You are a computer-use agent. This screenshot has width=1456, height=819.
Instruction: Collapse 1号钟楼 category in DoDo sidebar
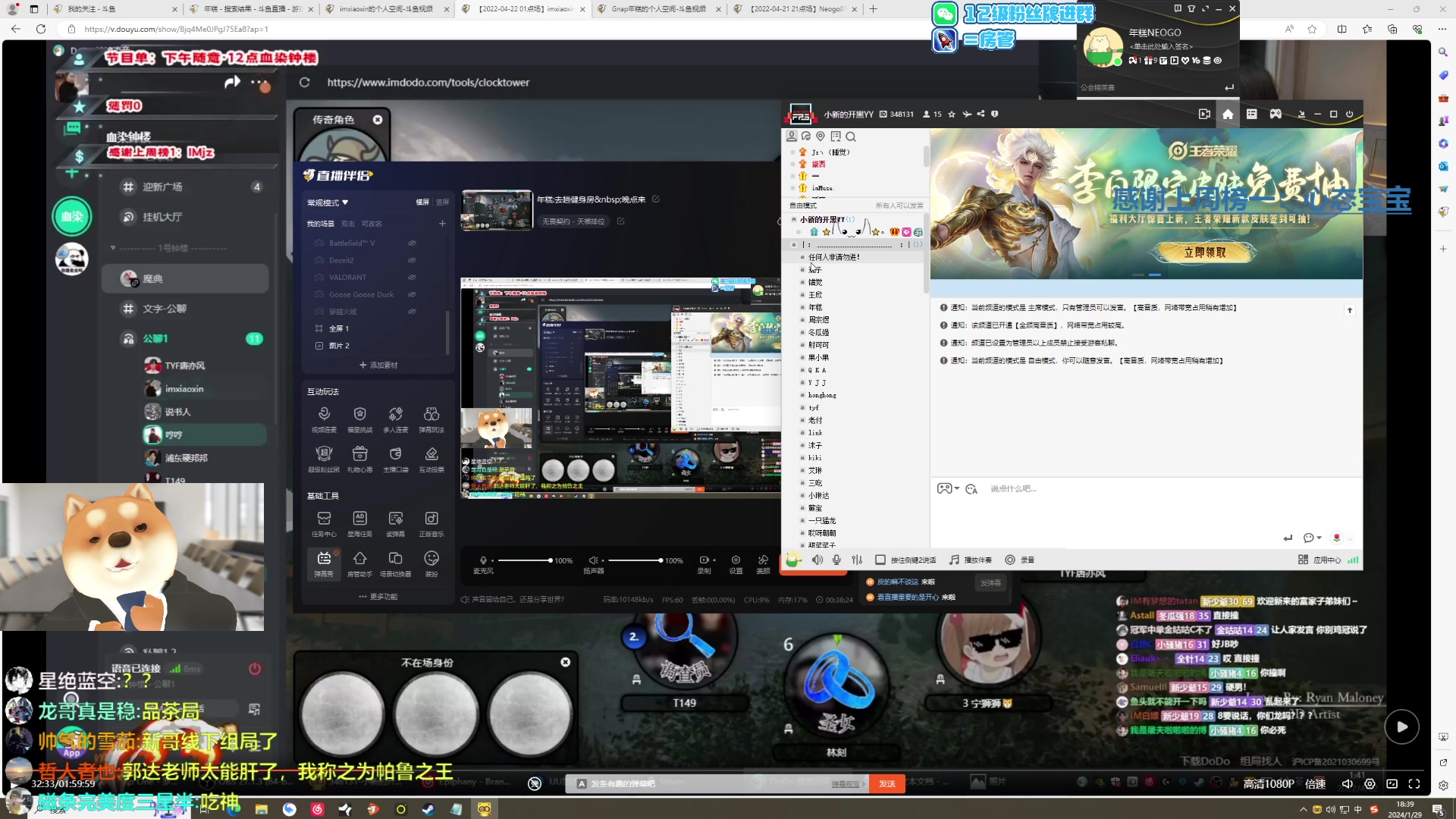[x=113, y=248]
